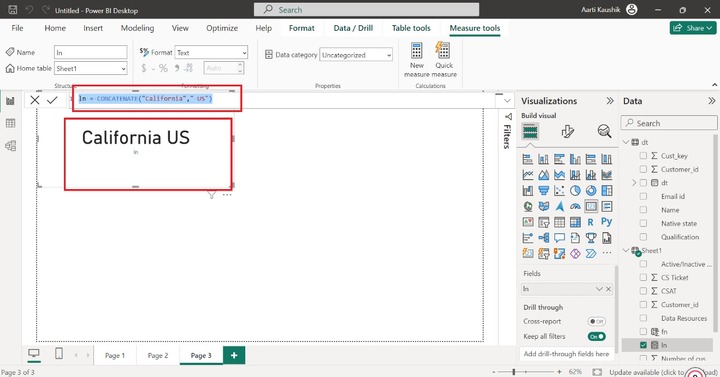
Task: Click Quick measure in ribbon
Action: pos(444,60)
